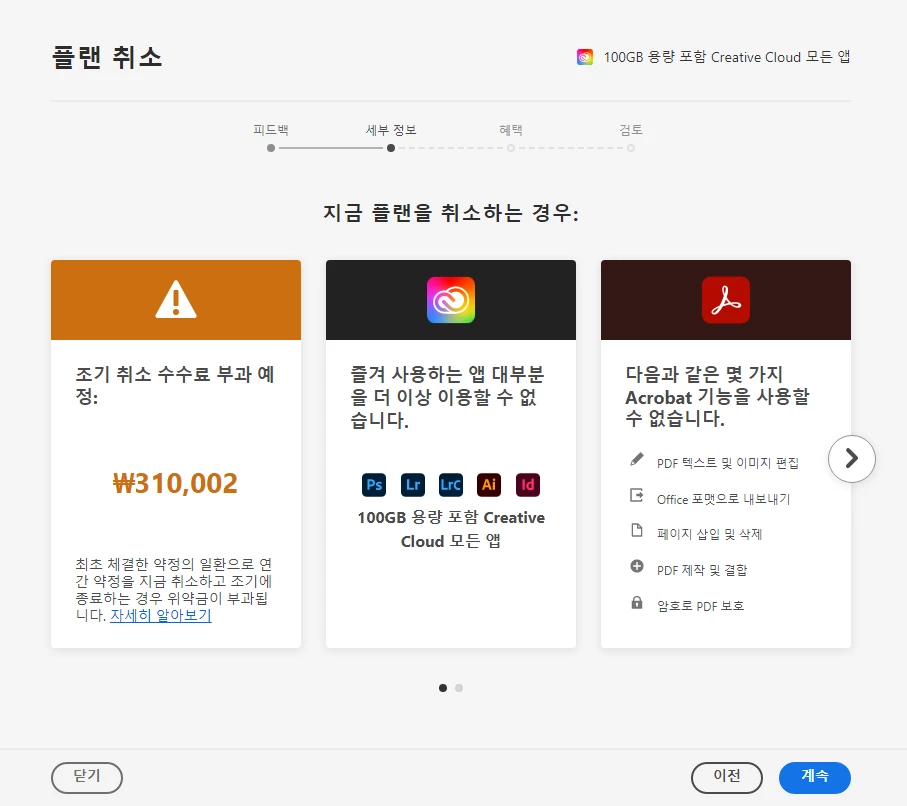The width and height of the screenshot is (907, 806).
Task: Click the 닫기 button
Action: point(87,778)
